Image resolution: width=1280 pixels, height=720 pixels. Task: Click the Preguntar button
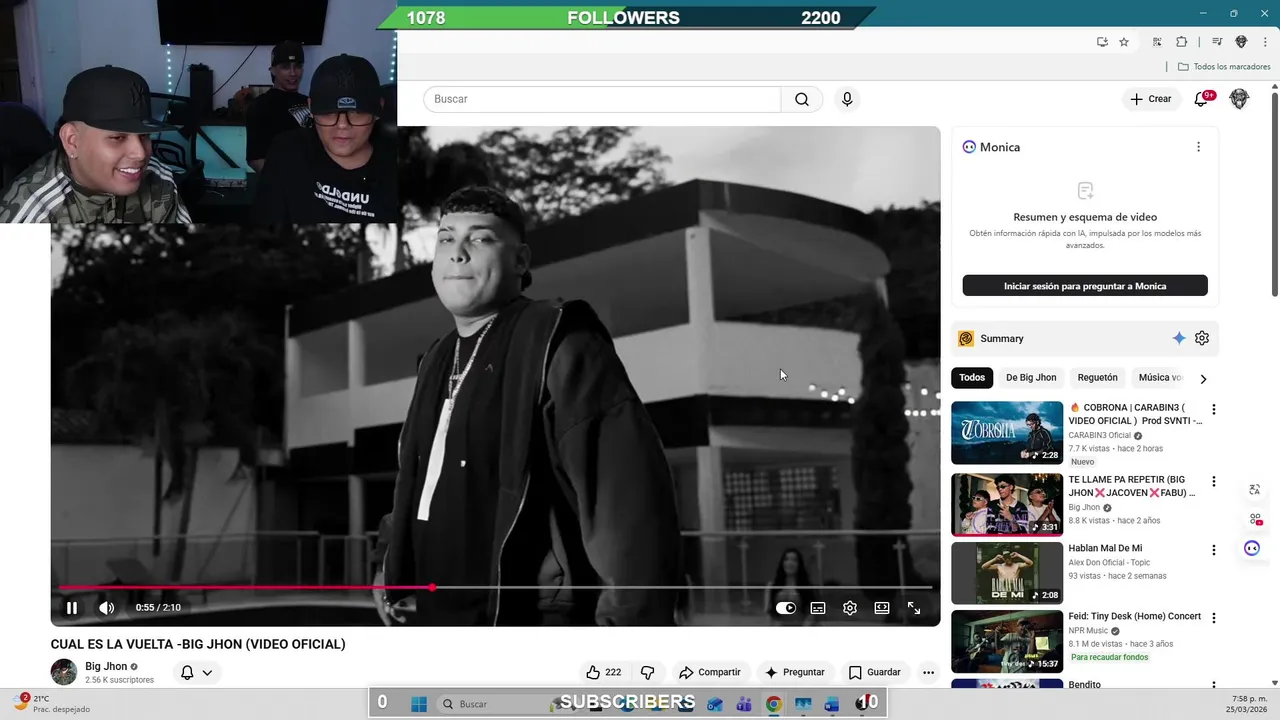pos(794,672)
